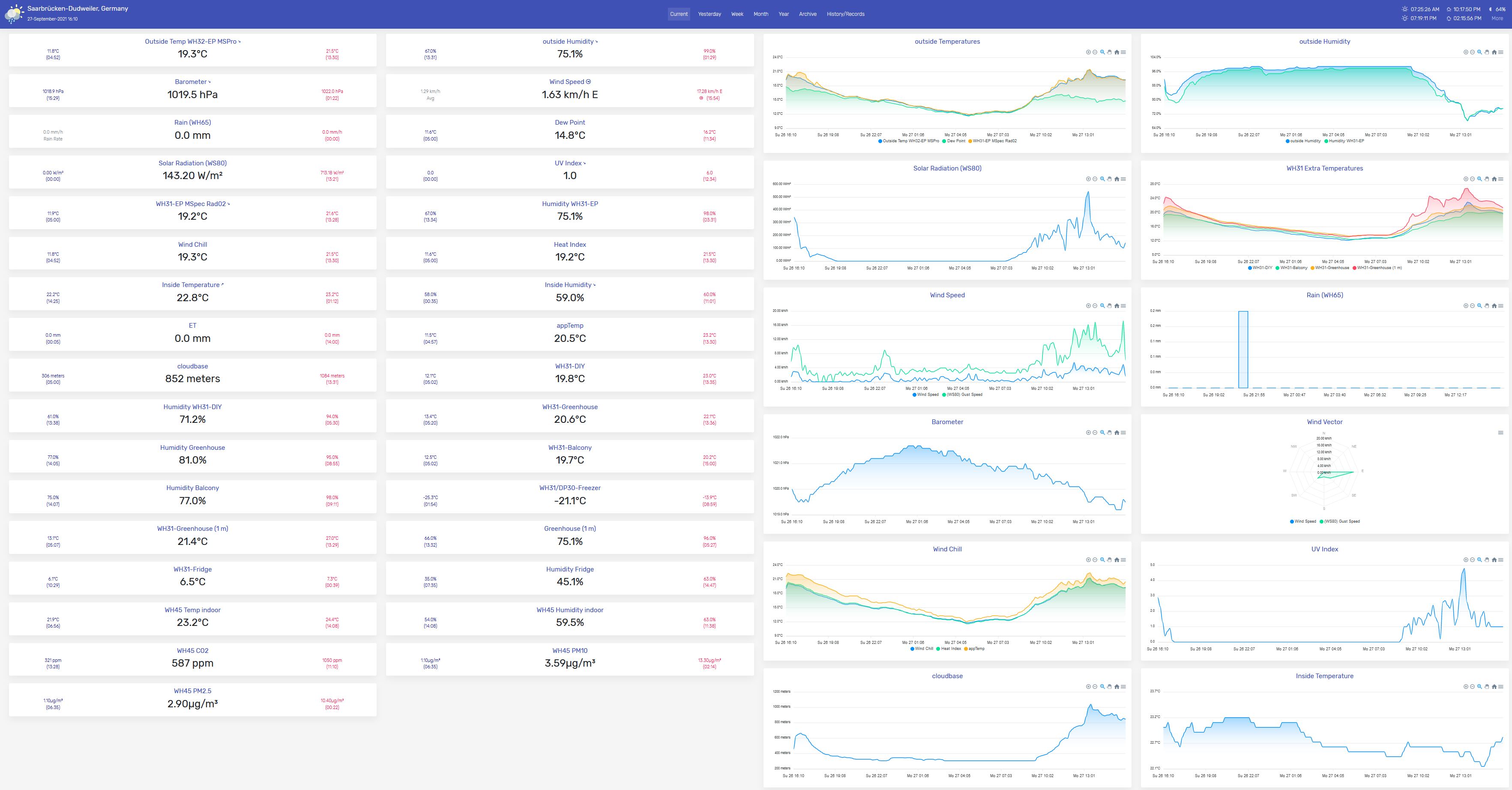Viewport: 1512px width, 790px height.
Task: Click zoom-out icon on Solar Radiation chart
Action: tap(1095, 179)
